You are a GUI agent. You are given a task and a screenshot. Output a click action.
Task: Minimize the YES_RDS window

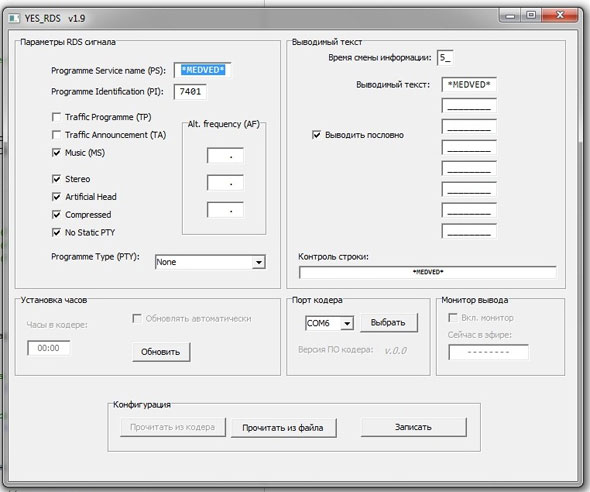point(511,15)
